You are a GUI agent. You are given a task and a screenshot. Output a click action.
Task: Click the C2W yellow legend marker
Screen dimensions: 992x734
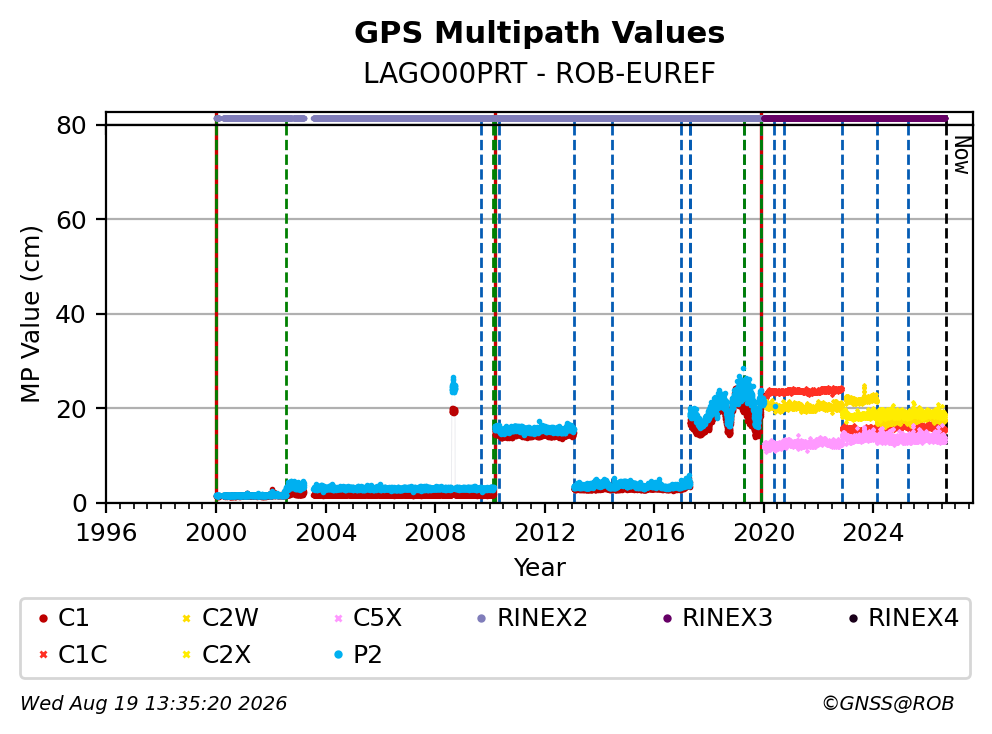(186, 618)
